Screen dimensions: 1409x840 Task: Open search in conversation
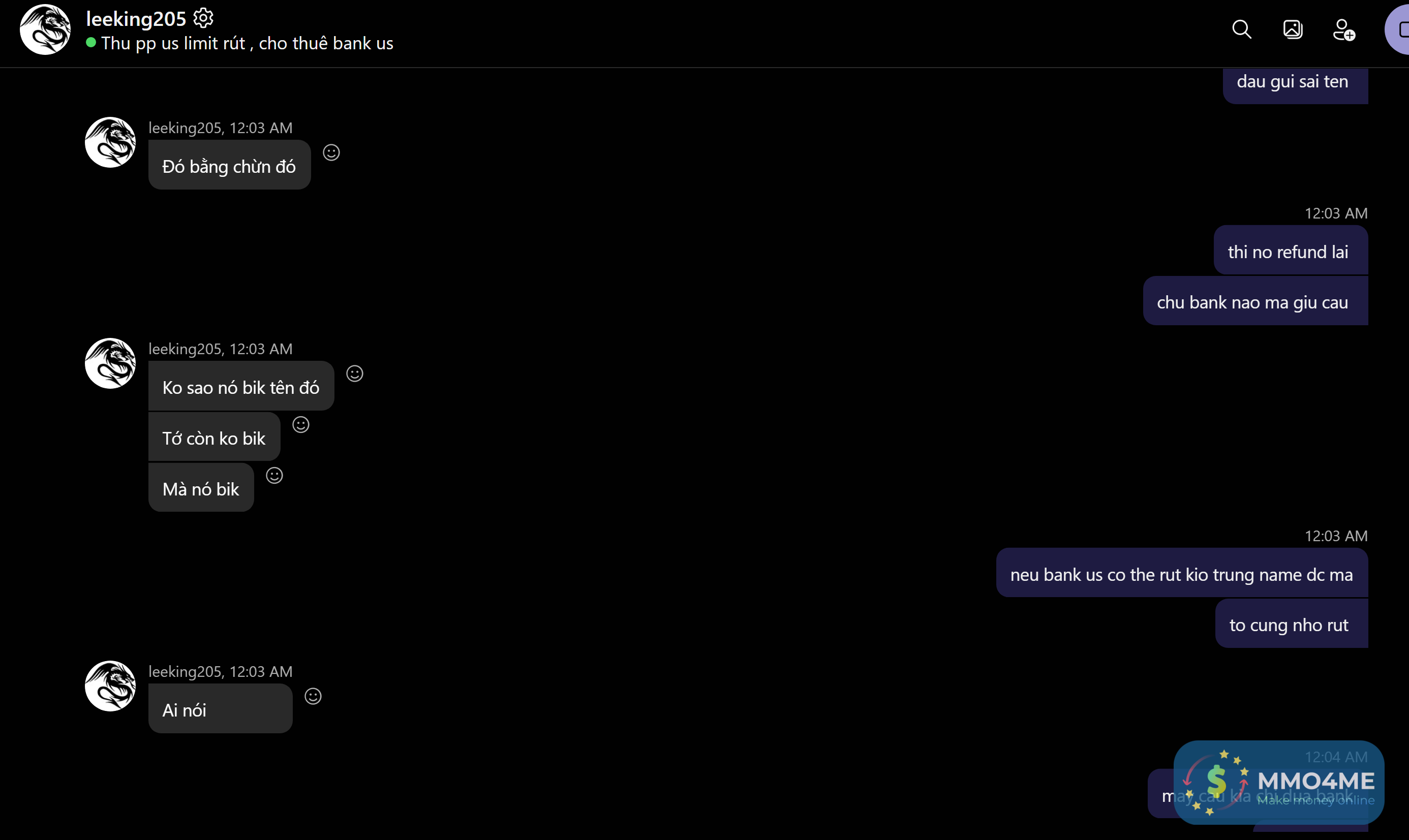(1241, 29)
